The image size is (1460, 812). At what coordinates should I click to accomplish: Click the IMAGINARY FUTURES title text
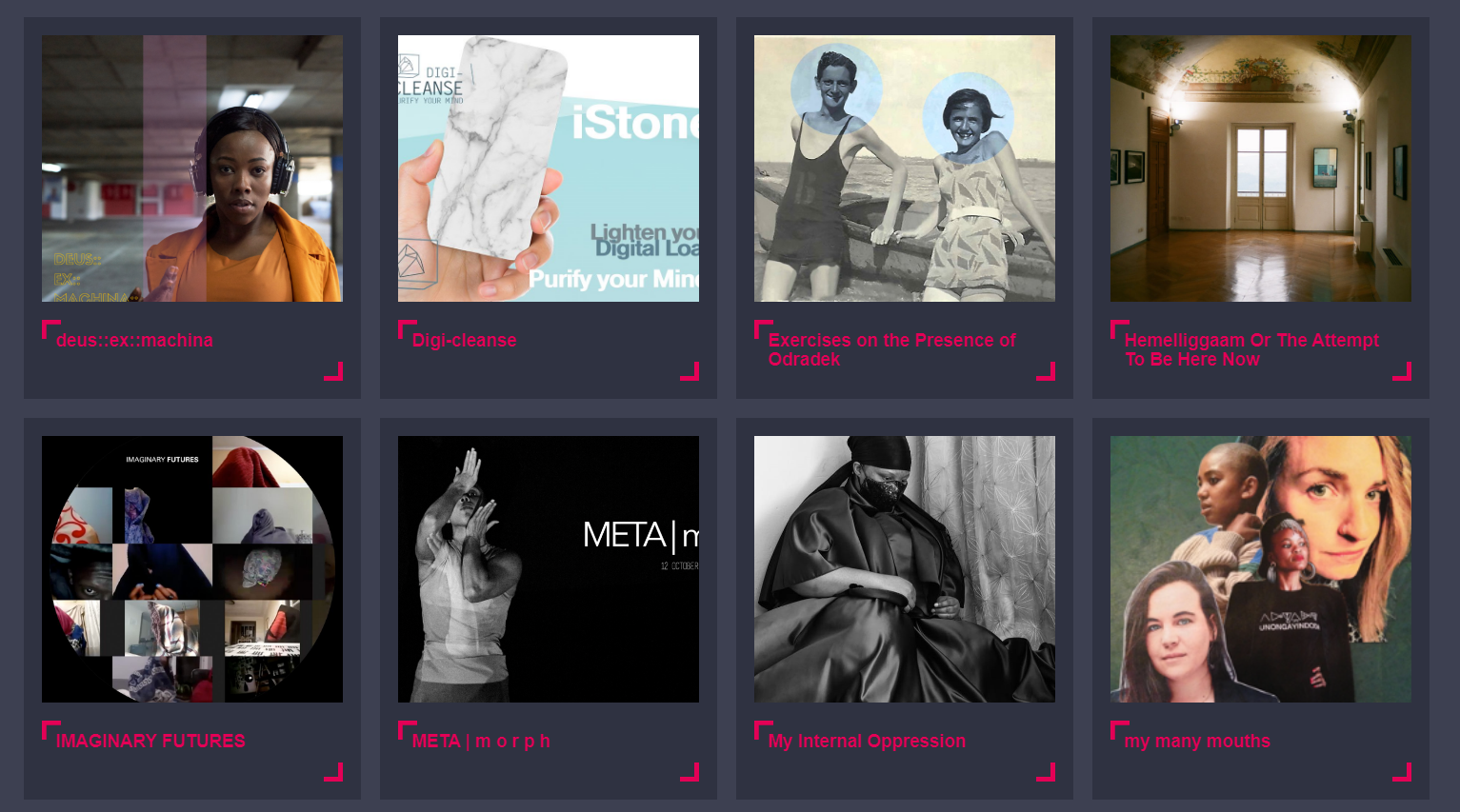click(150, 741)
